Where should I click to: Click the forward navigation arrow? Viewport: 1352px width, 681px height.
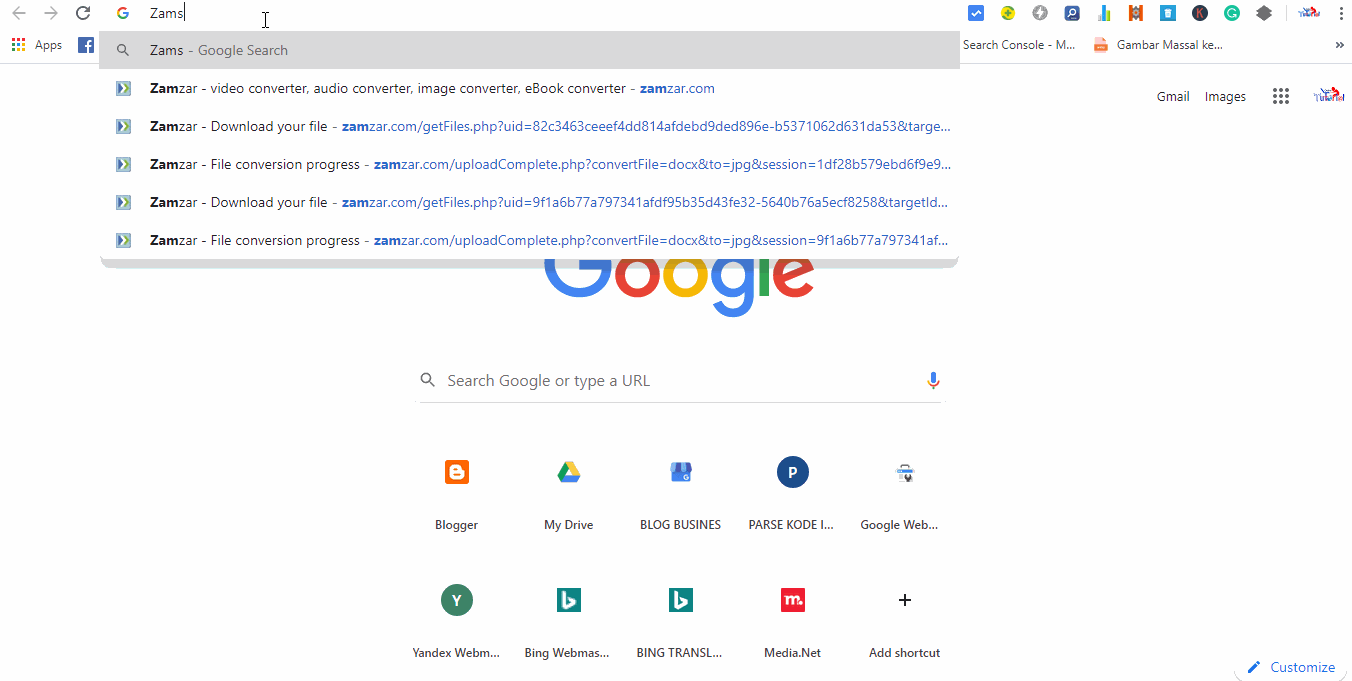(51, 13)
